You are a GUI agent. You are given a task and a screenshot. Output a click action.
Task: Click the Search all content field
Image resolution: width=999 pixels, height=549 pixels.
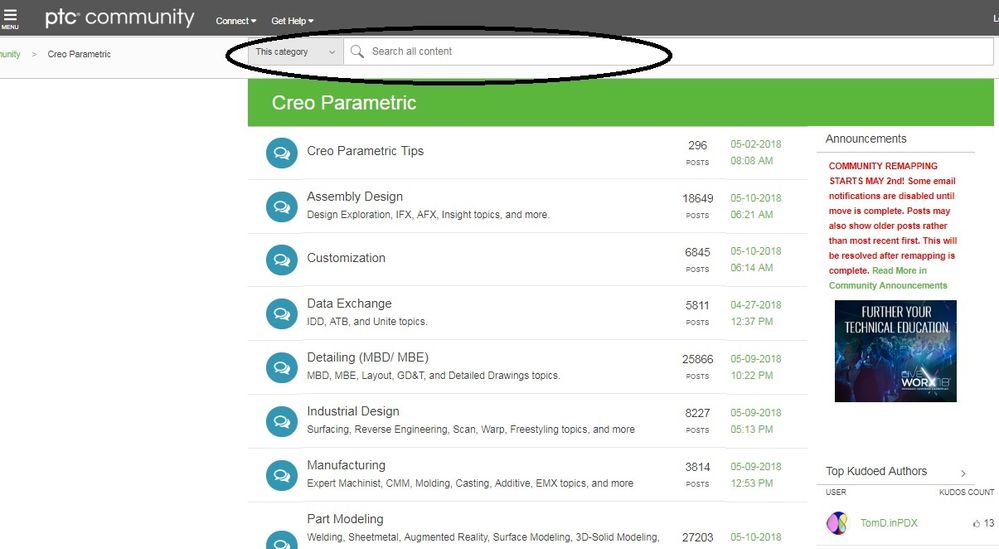click(668, 52)
